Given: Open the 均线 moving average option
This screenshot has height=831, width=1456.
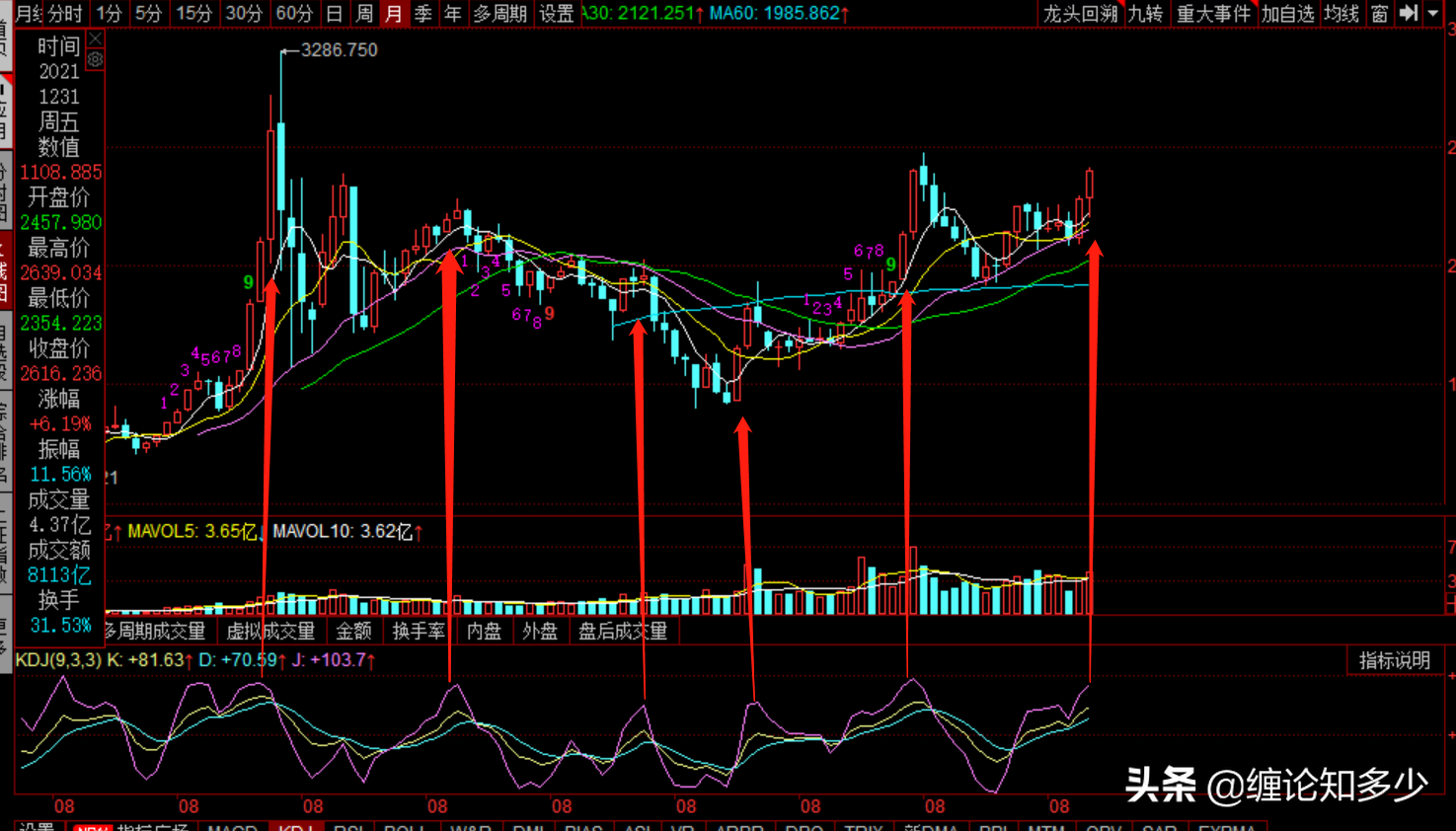Looking at the screenshot, I should pos(1342,14).
